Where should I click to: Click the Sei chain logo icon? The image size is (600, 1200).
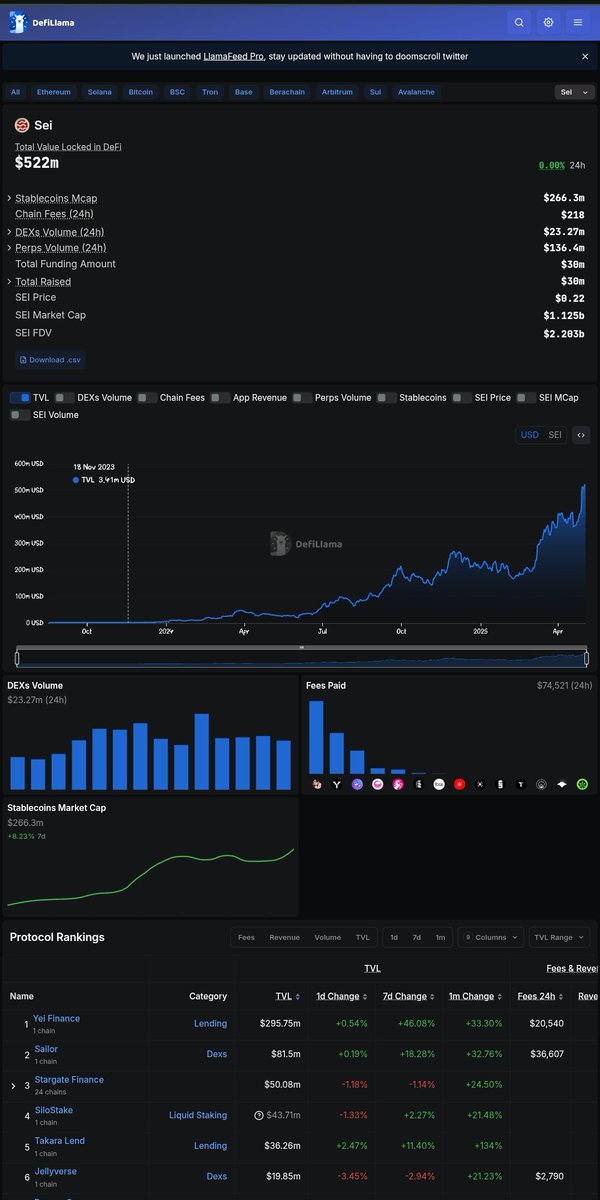coord(22,125)
